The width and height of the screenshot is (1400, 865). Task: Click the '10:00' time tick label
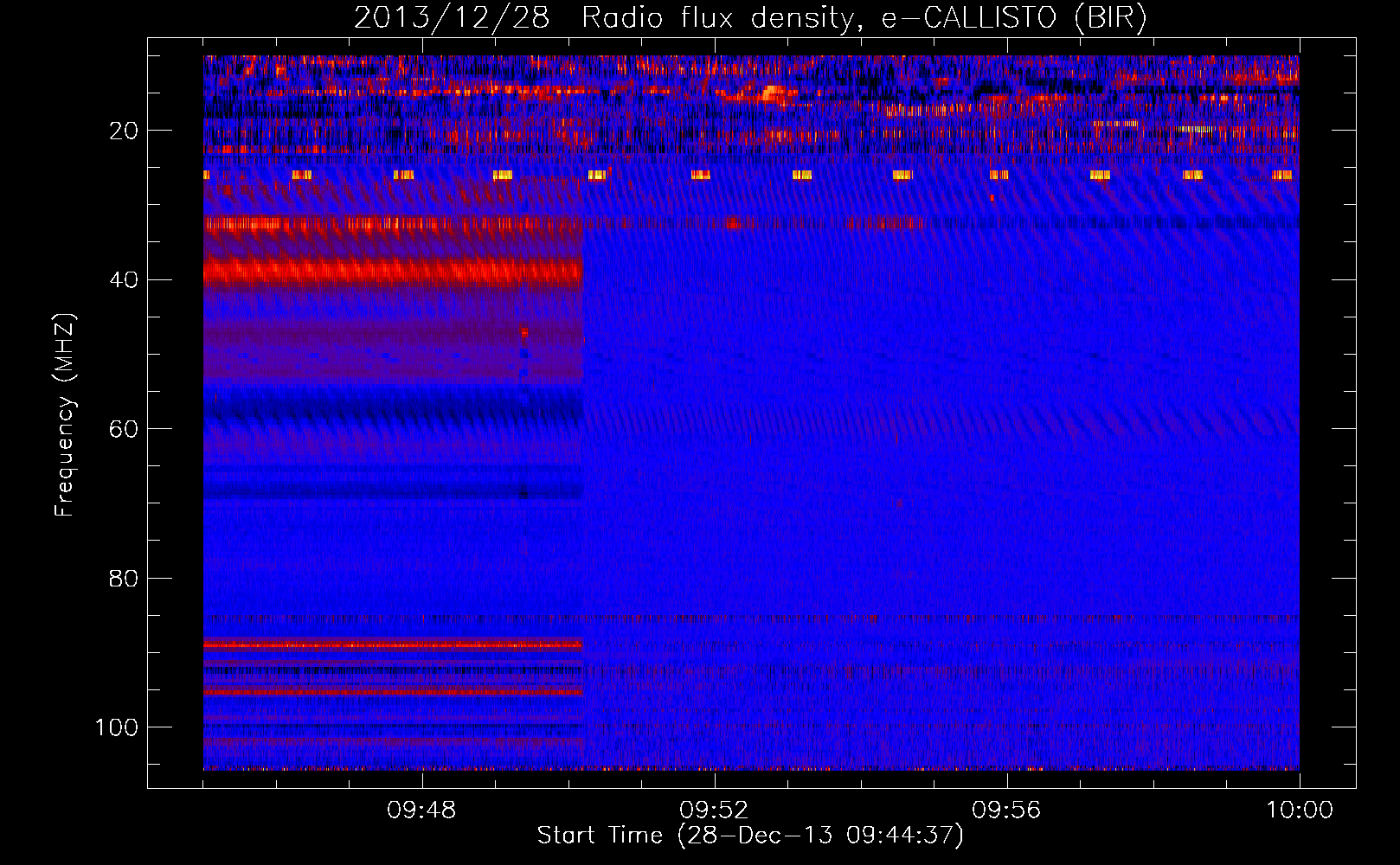(1300, 811)
